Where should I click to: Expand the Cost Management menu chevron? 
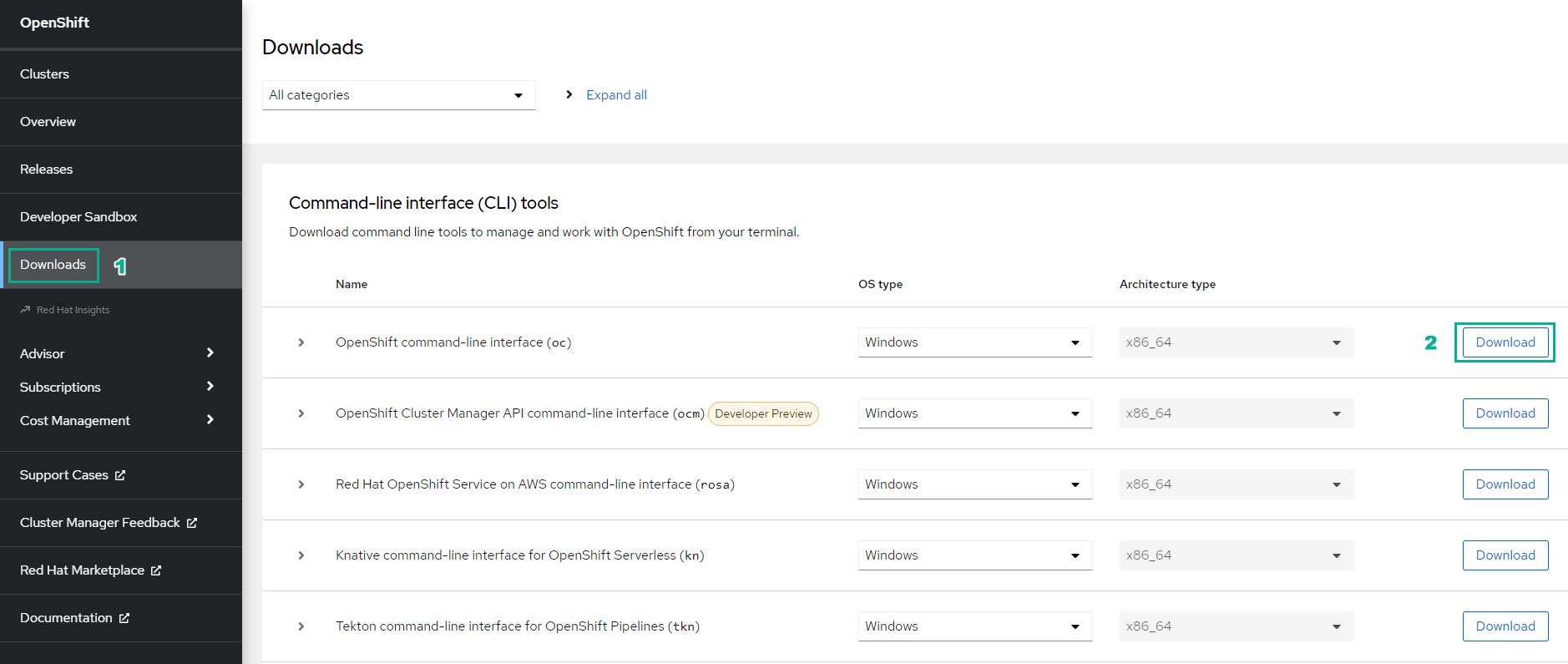point(210,420)
